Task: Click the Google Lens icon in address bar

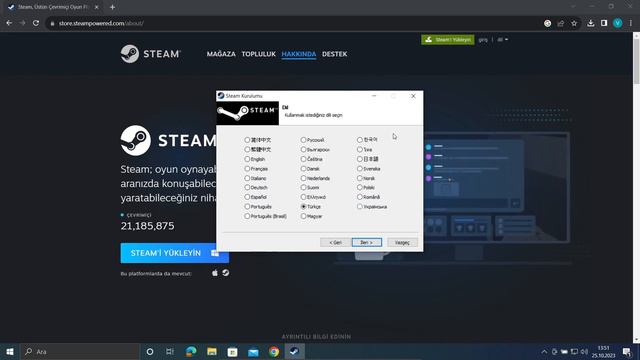Action: click(547, 23)
